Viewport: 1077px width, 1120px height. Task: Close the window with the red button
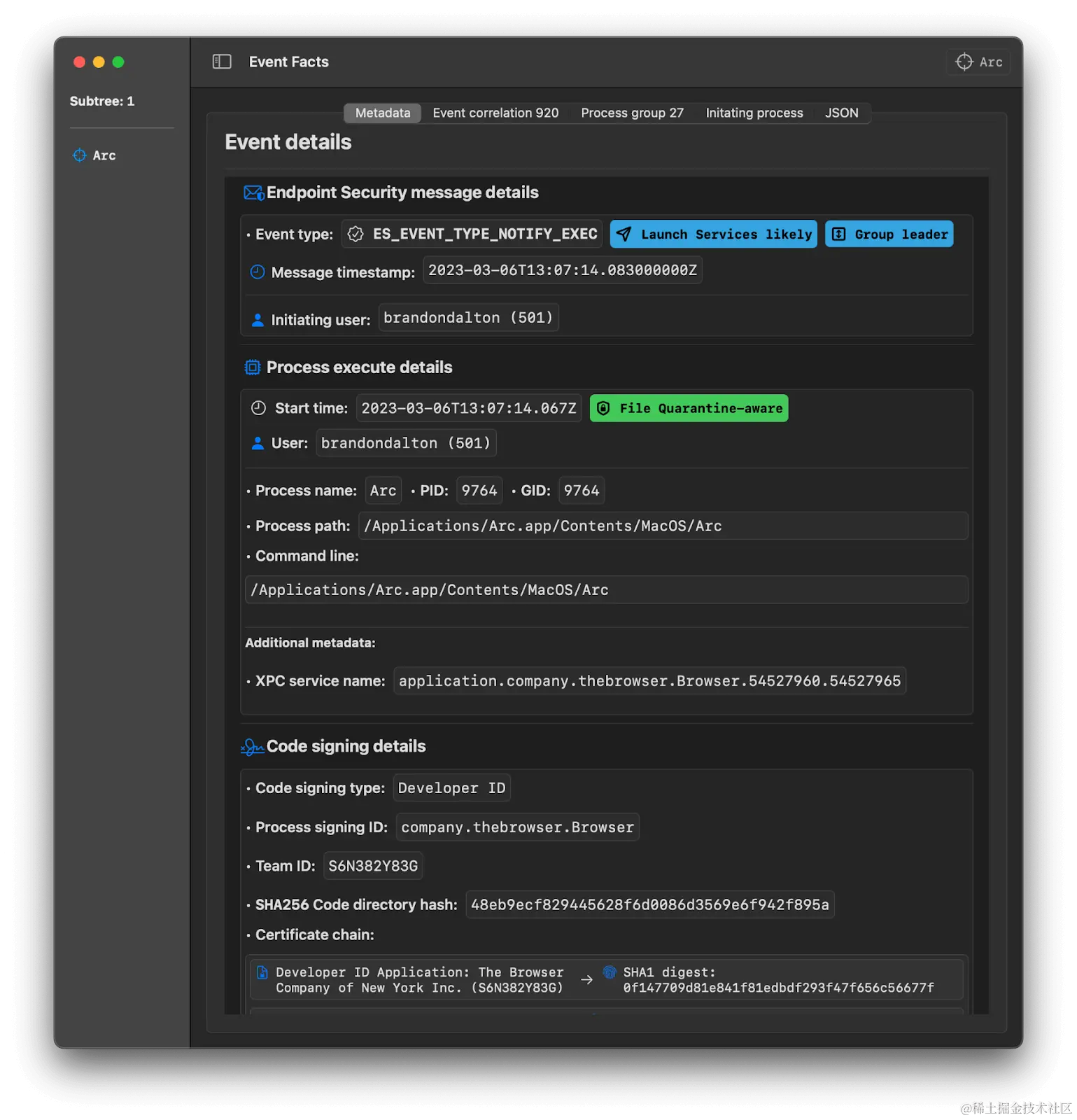tap(79, 62)
